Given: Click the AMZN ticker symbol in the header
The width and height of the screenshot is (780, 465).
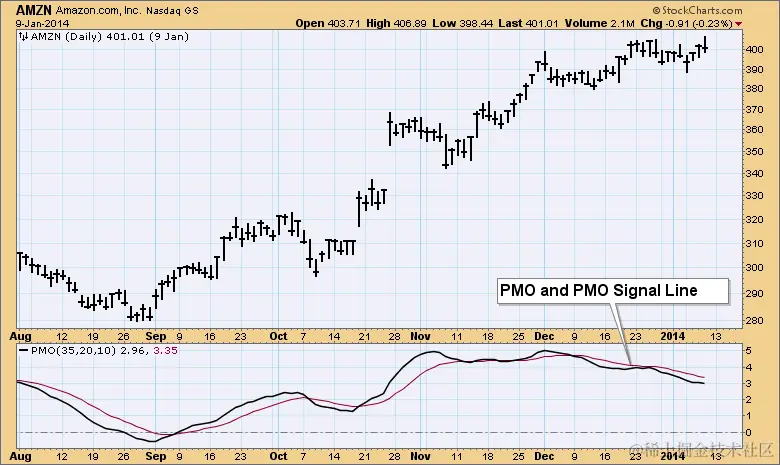Looking at the screenshot, I should point(34,10).
